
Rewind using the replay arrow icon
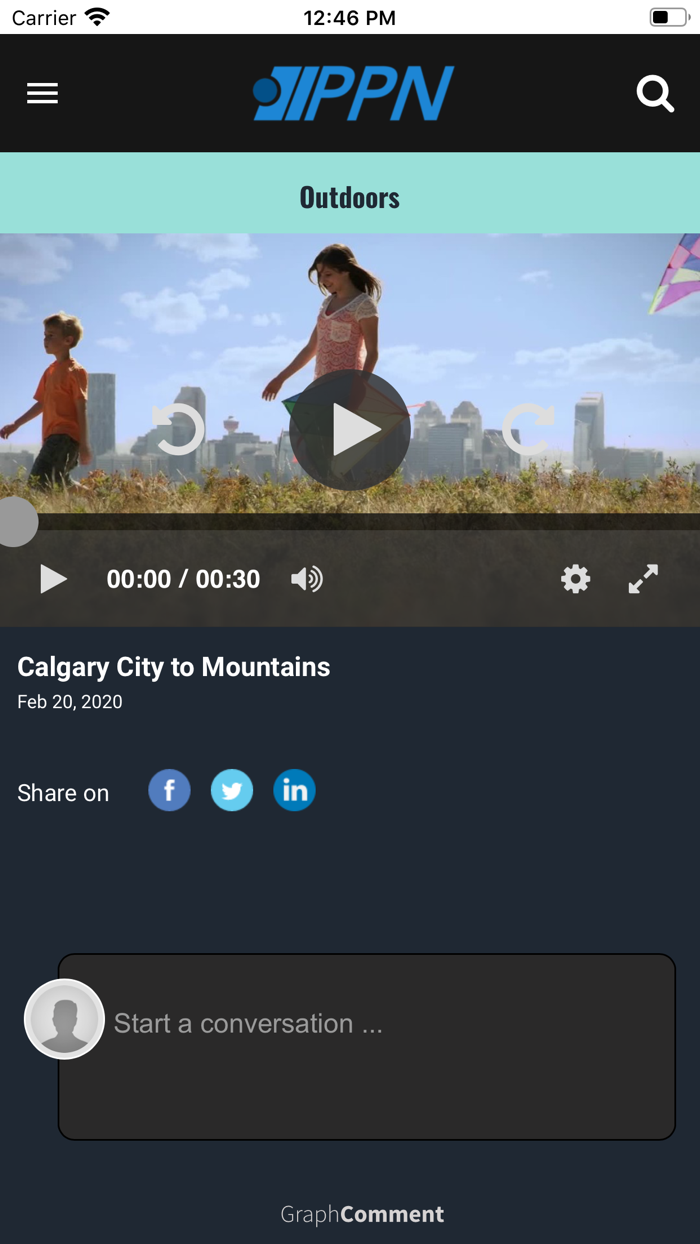click(178, 429)
